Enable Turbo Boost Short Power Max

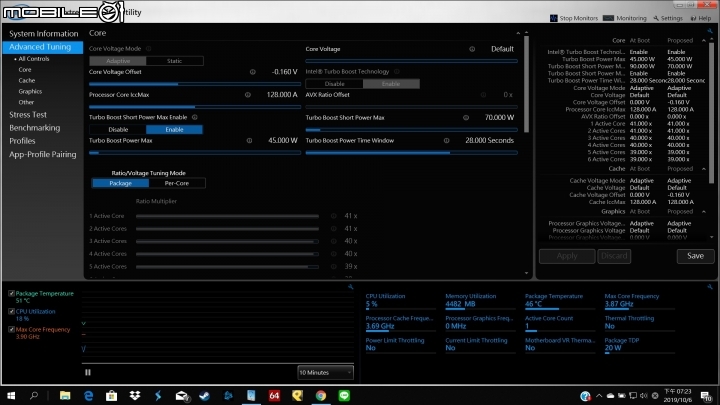tap(174, 129)
